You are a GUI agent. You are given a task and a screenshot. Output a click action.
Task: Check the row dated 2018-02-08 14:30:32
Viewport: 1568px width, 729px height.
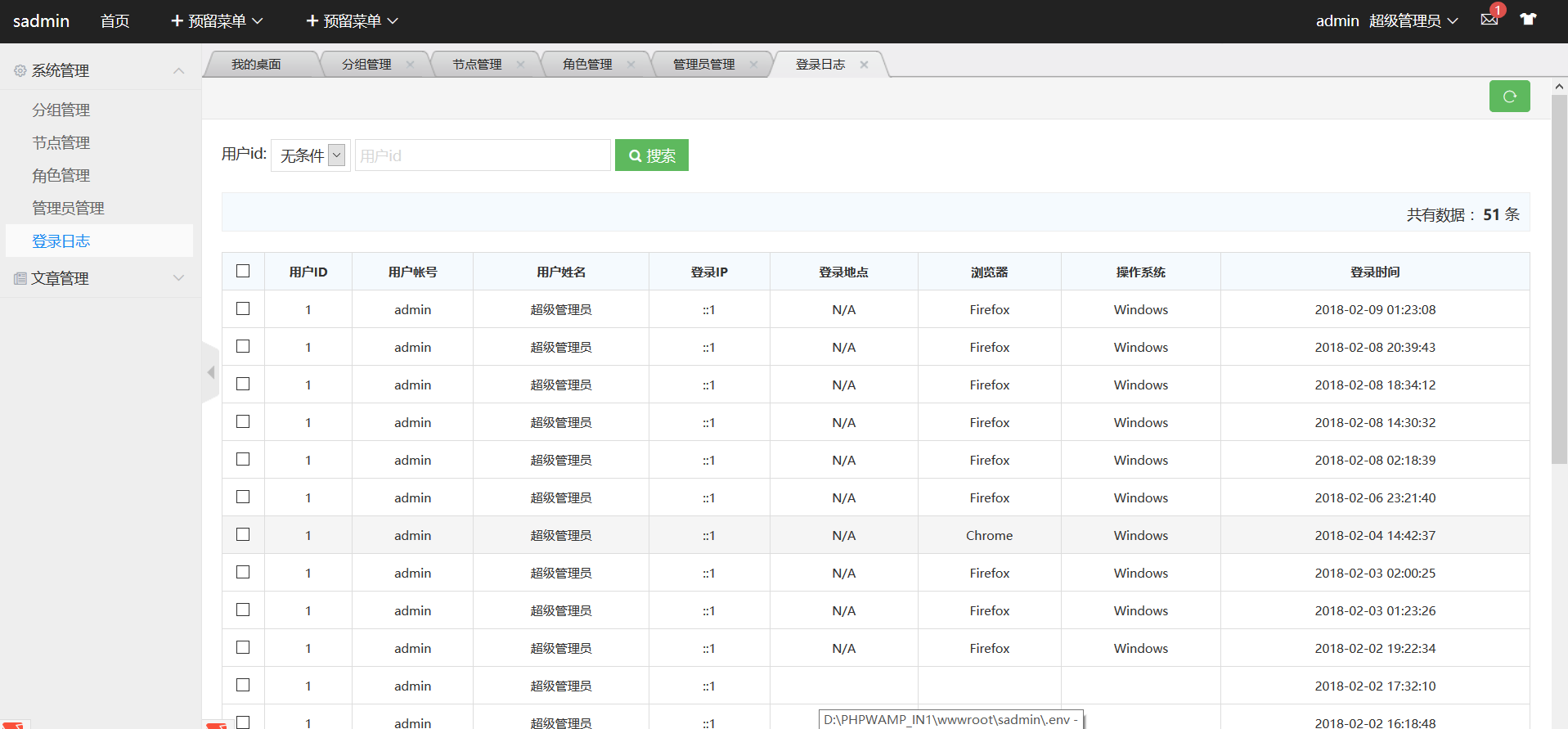click(243, 421)
